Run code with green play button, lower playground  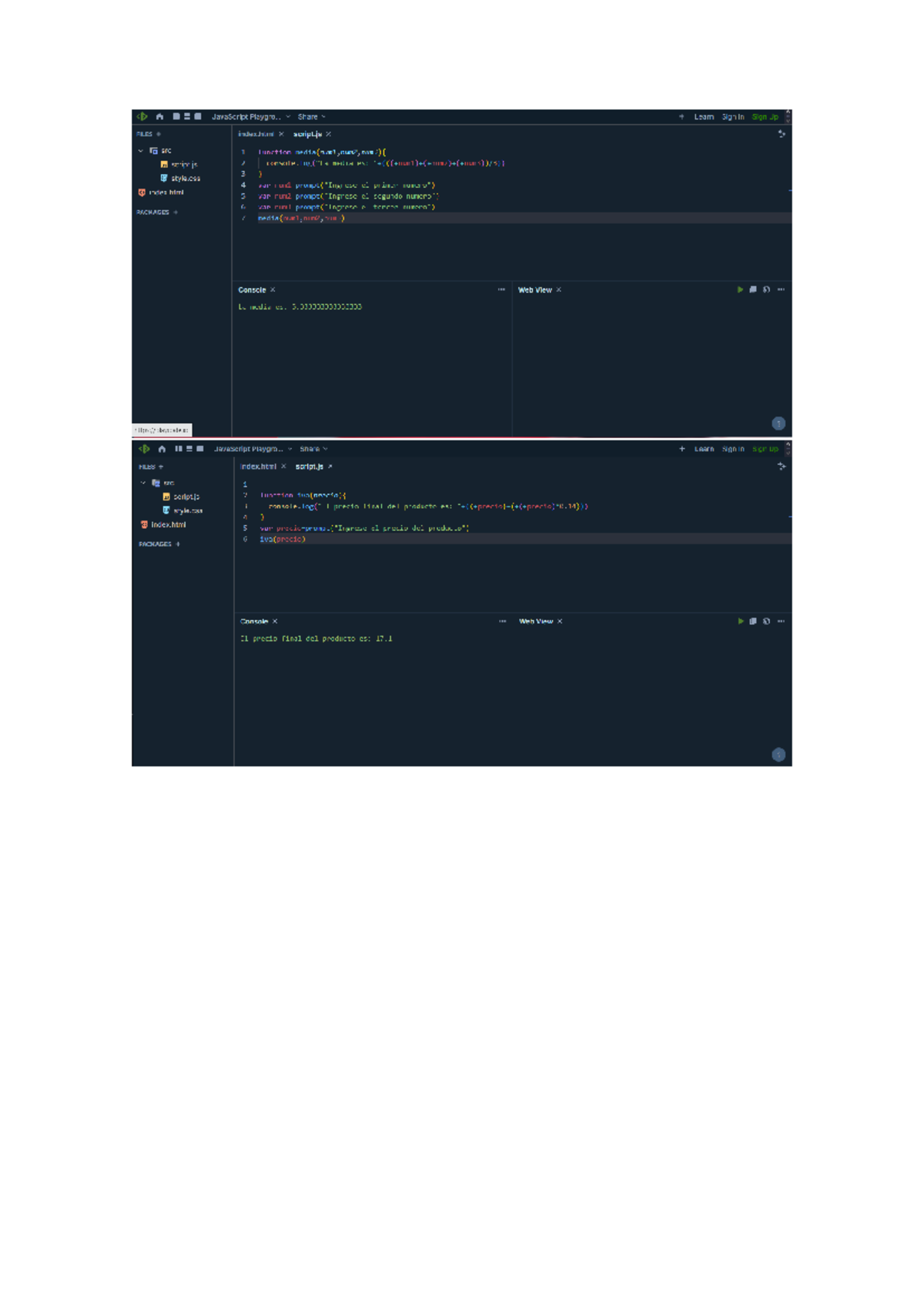(x=741, y=621)
